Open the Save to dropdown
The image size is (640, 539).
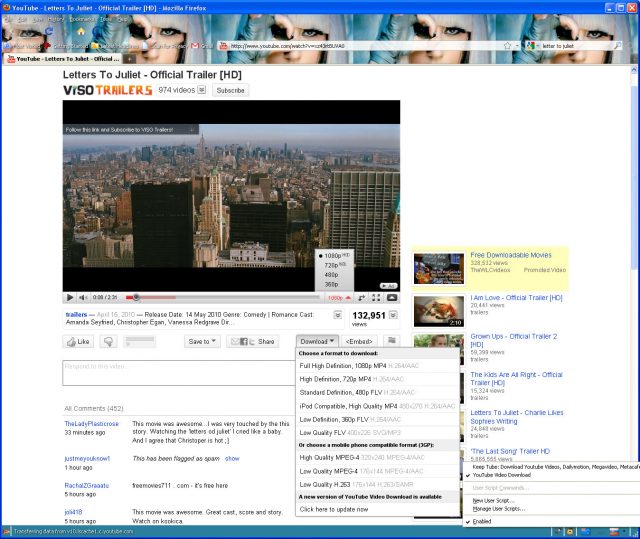point(201,341)
